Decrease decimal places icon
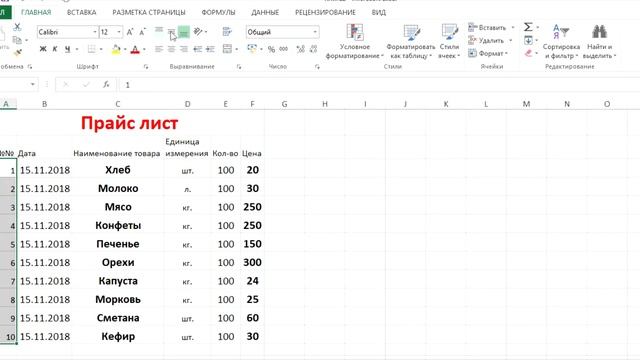640x360 pixels. click(x=313, y=49)
